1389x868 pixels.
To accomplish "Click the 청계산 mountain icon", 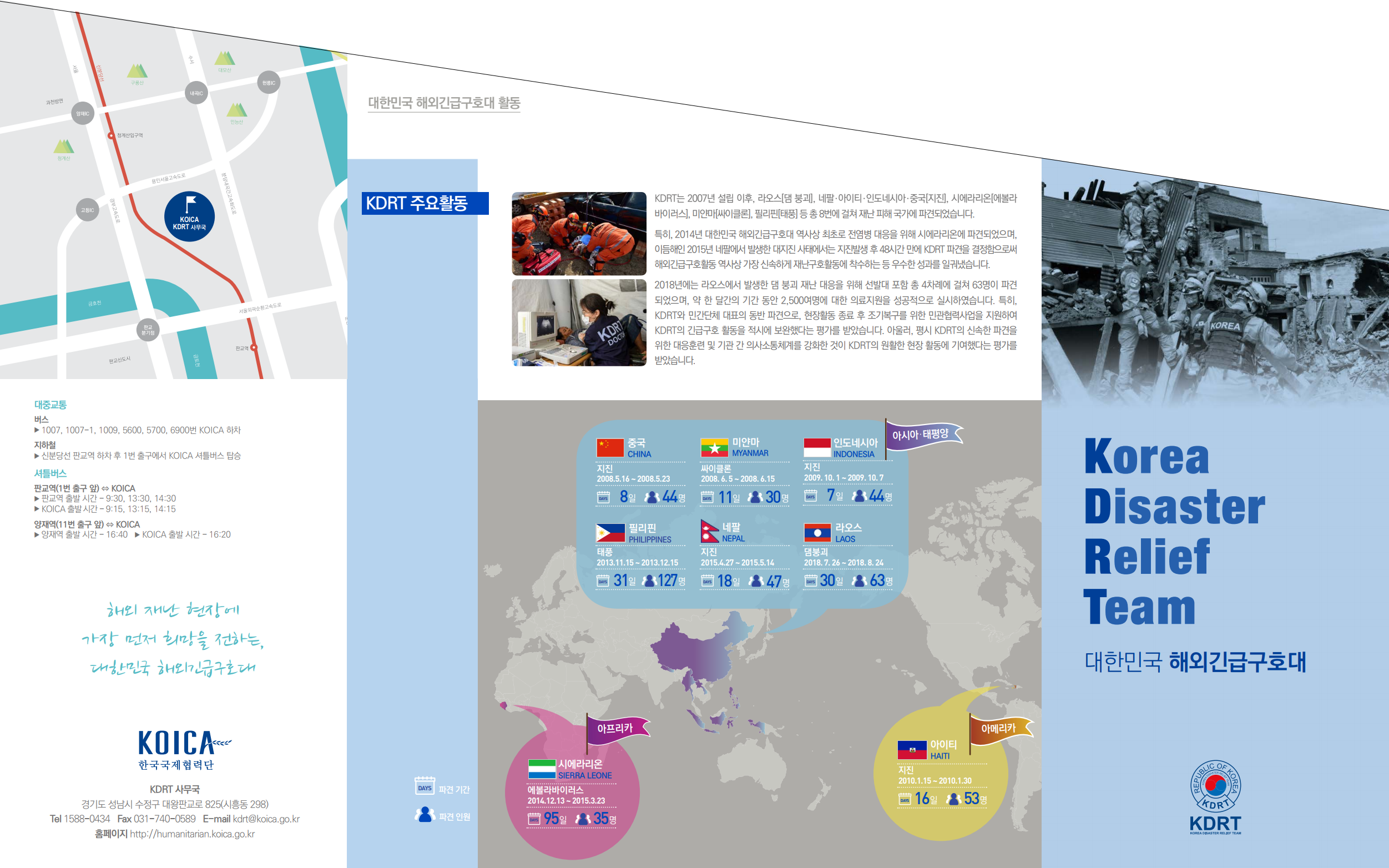I will 64,147.
